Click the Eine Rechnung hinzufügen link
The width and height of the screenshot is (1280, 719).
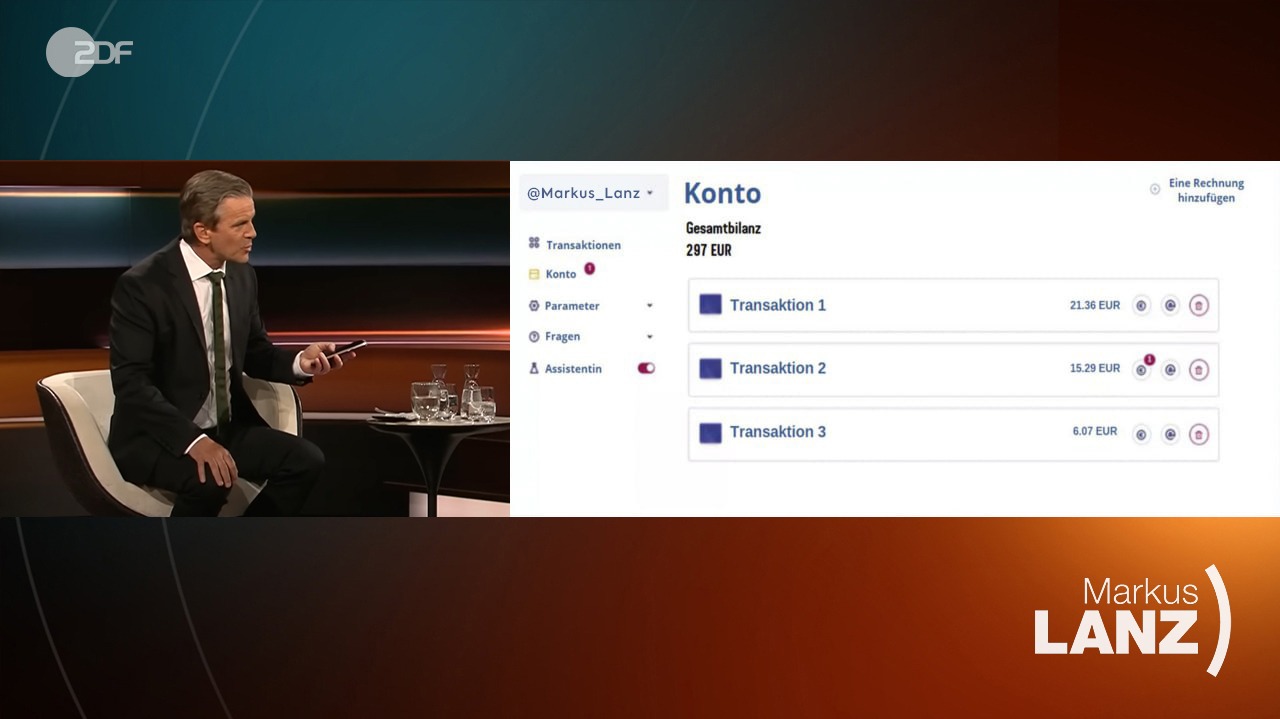click(1205, 190)
